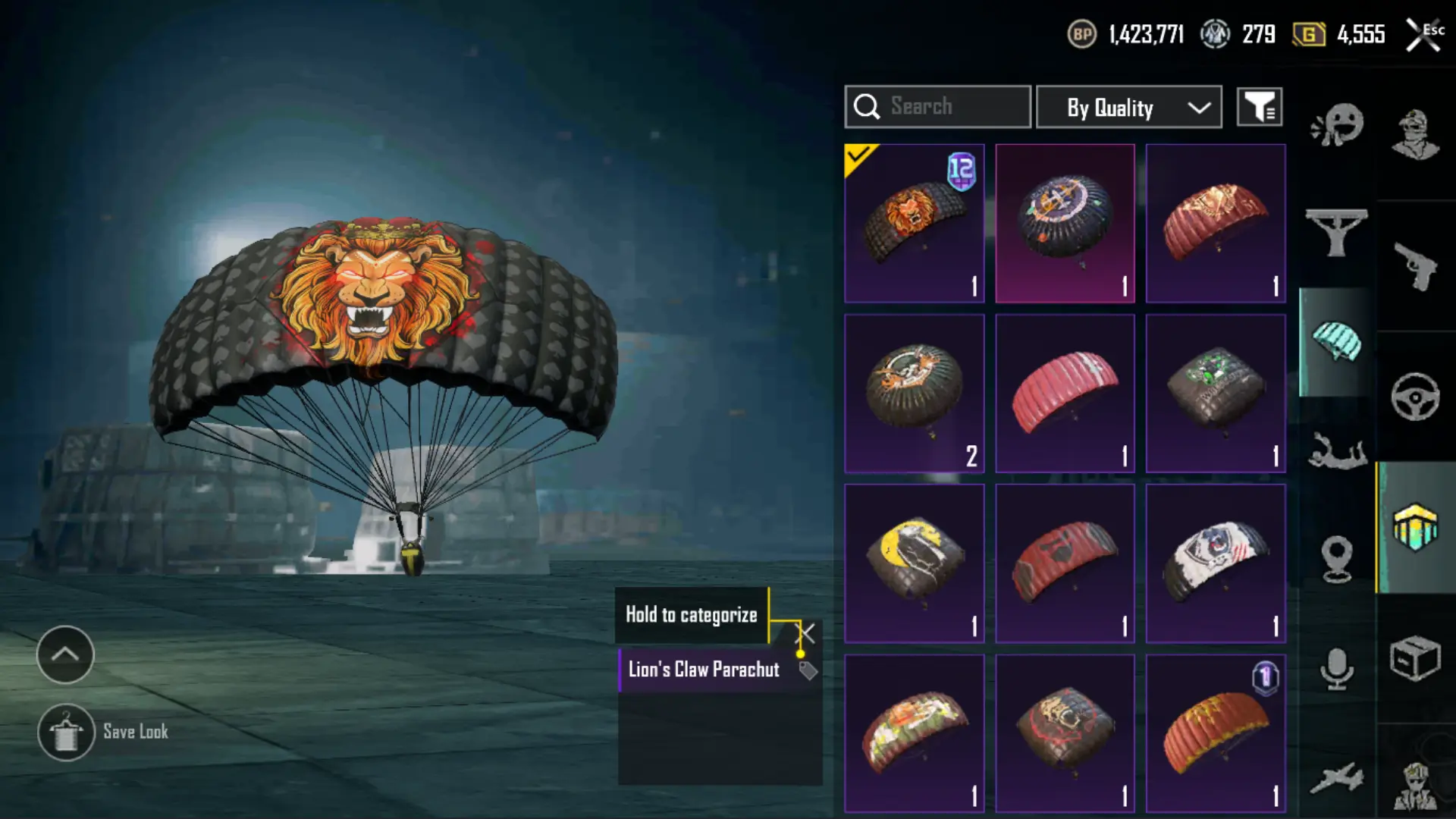Click the Search input field
This screenshot has width=1456, height=819.
[937, 107]
